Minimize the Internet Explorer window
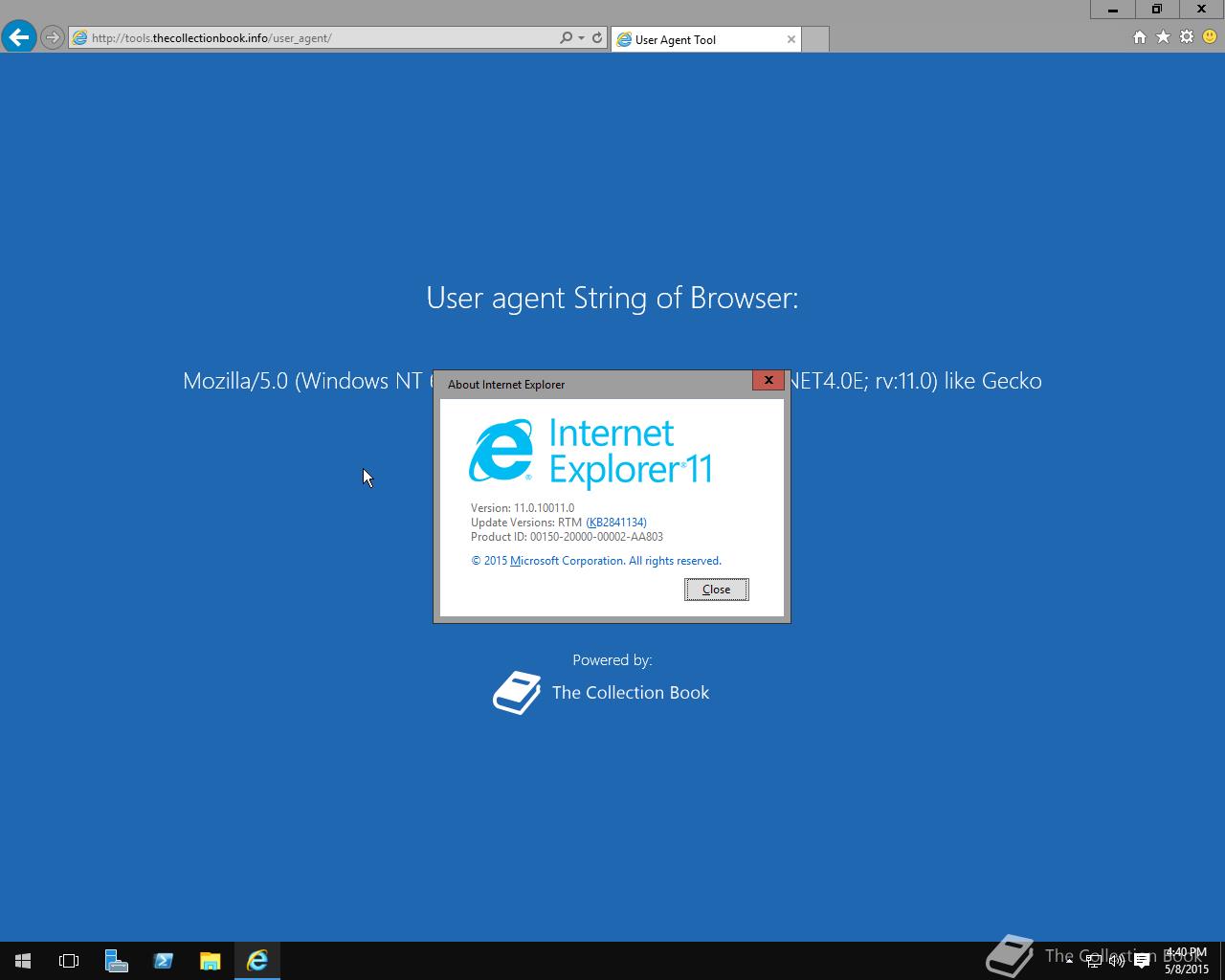 (x=1113, y=9)
